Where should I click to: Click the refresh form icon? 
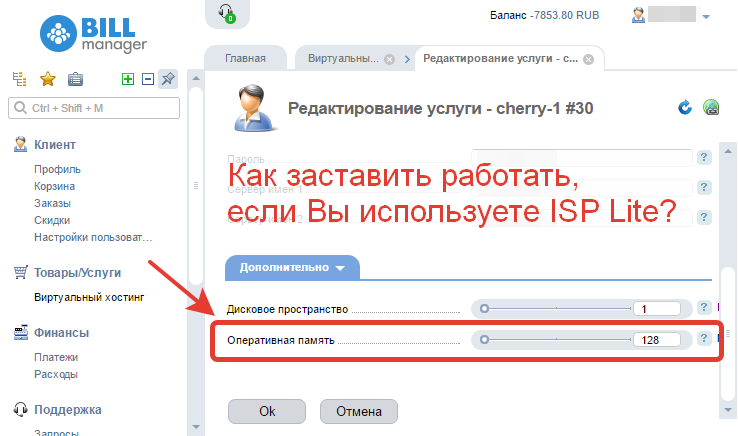[x=685, y=107]
